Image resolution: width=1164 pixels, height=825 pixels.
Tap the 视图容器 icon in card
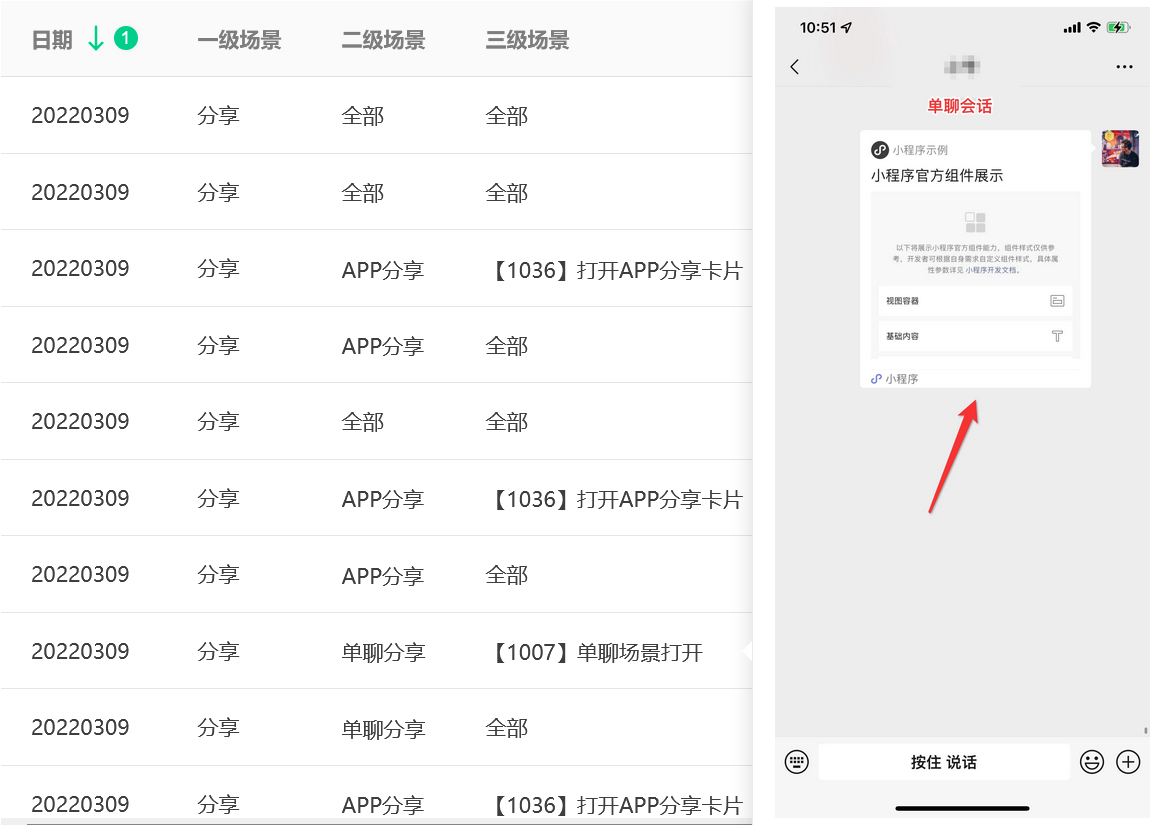pos(1057,301)
